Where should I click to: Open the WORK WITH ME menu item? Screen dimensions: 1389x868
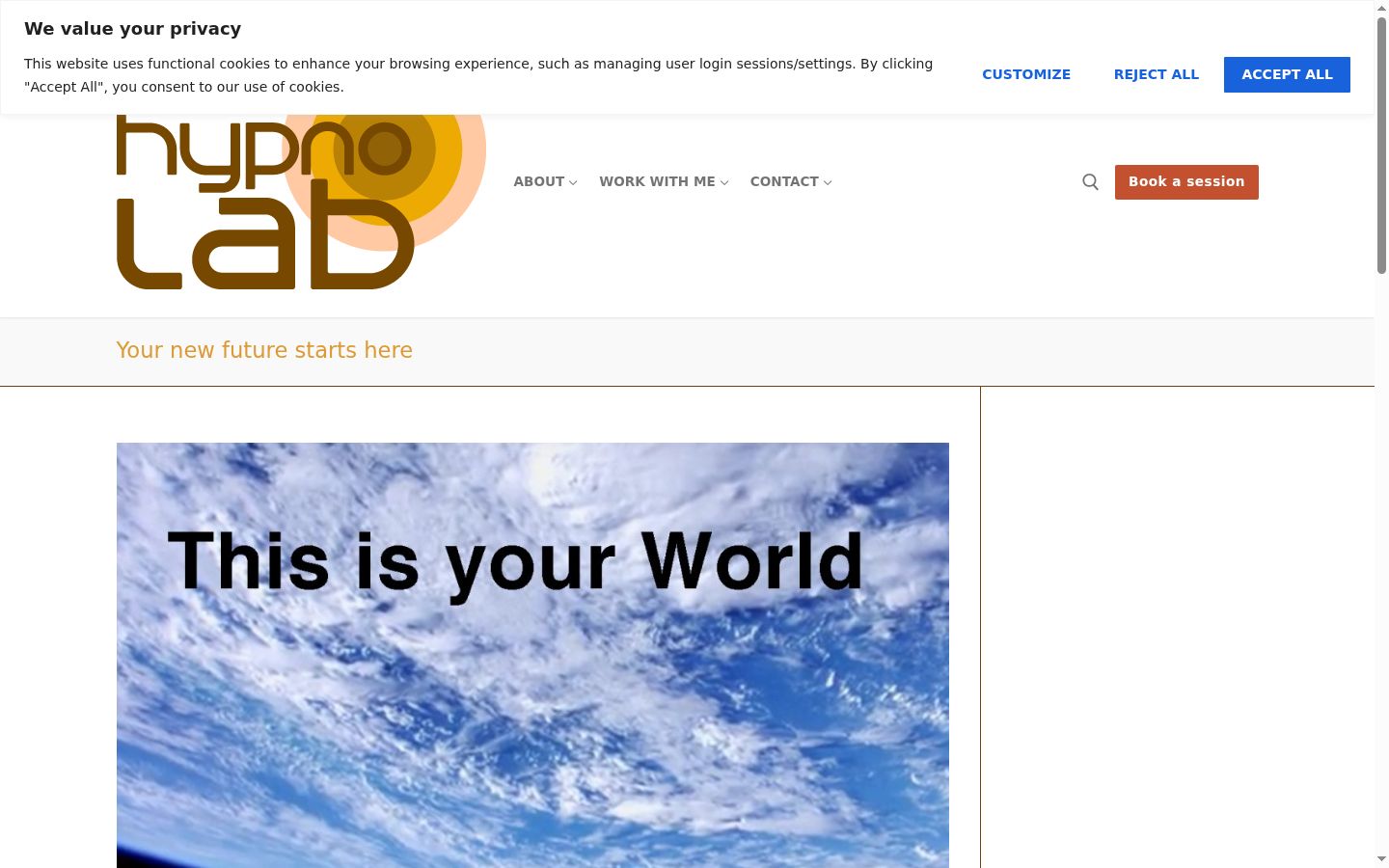657,181
